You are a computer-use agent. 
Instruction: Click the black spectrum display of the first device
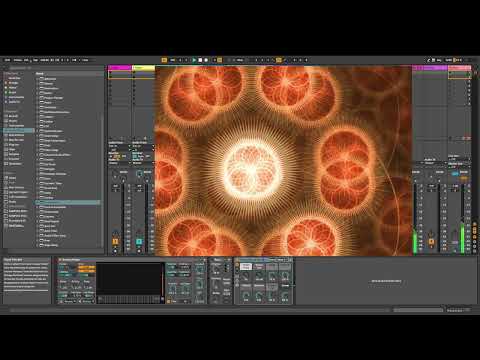coord(129,279)
